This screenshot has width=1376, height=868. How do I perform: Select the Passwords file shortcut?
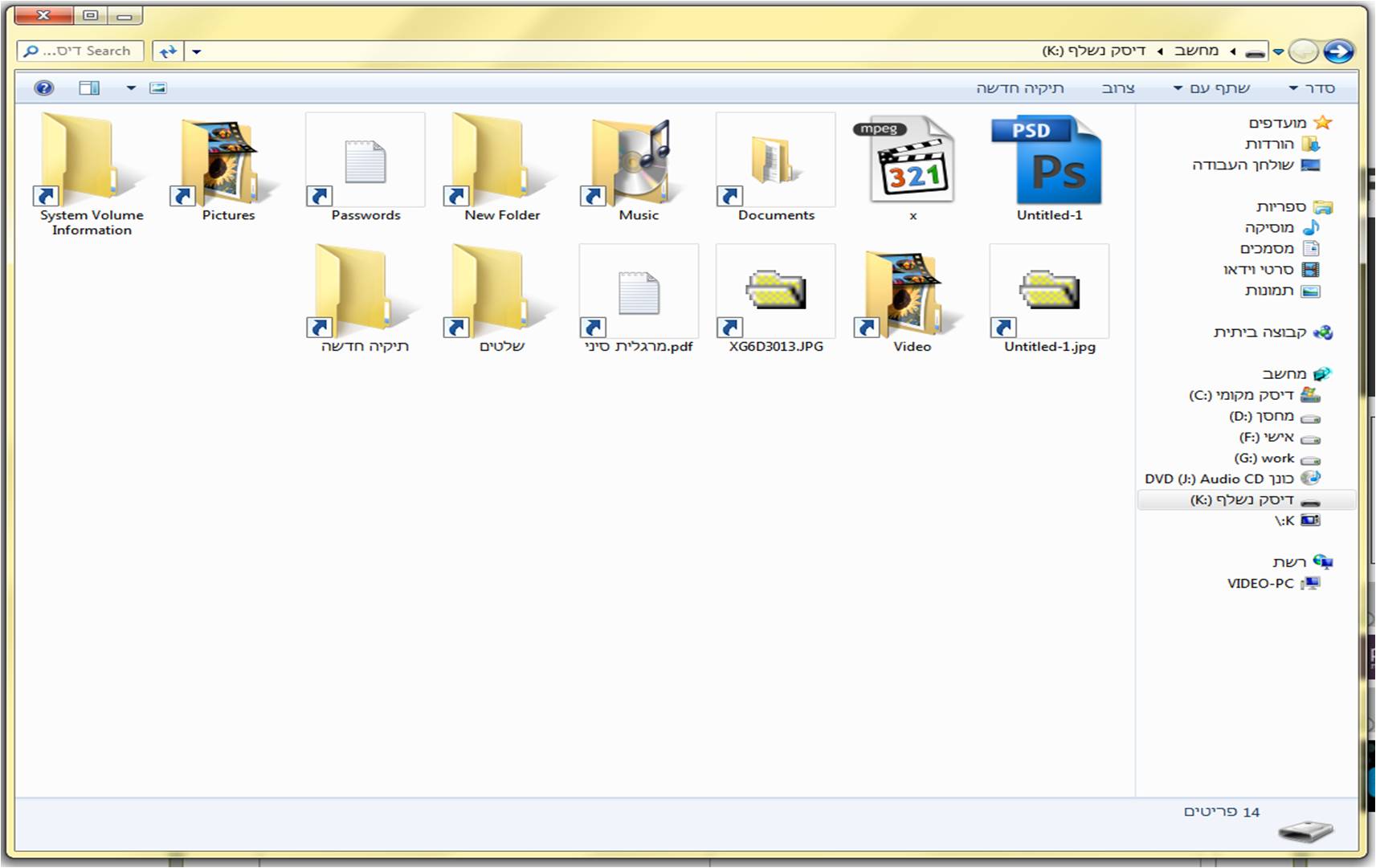coord(365,168)
